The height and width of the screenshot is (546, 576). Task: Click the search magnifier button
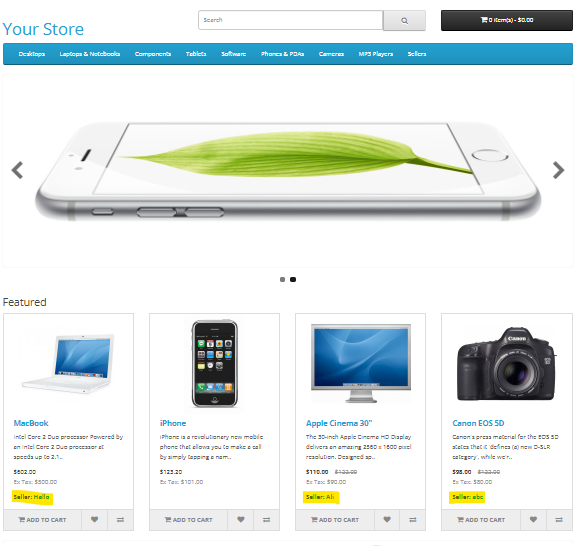coord(404,20)
